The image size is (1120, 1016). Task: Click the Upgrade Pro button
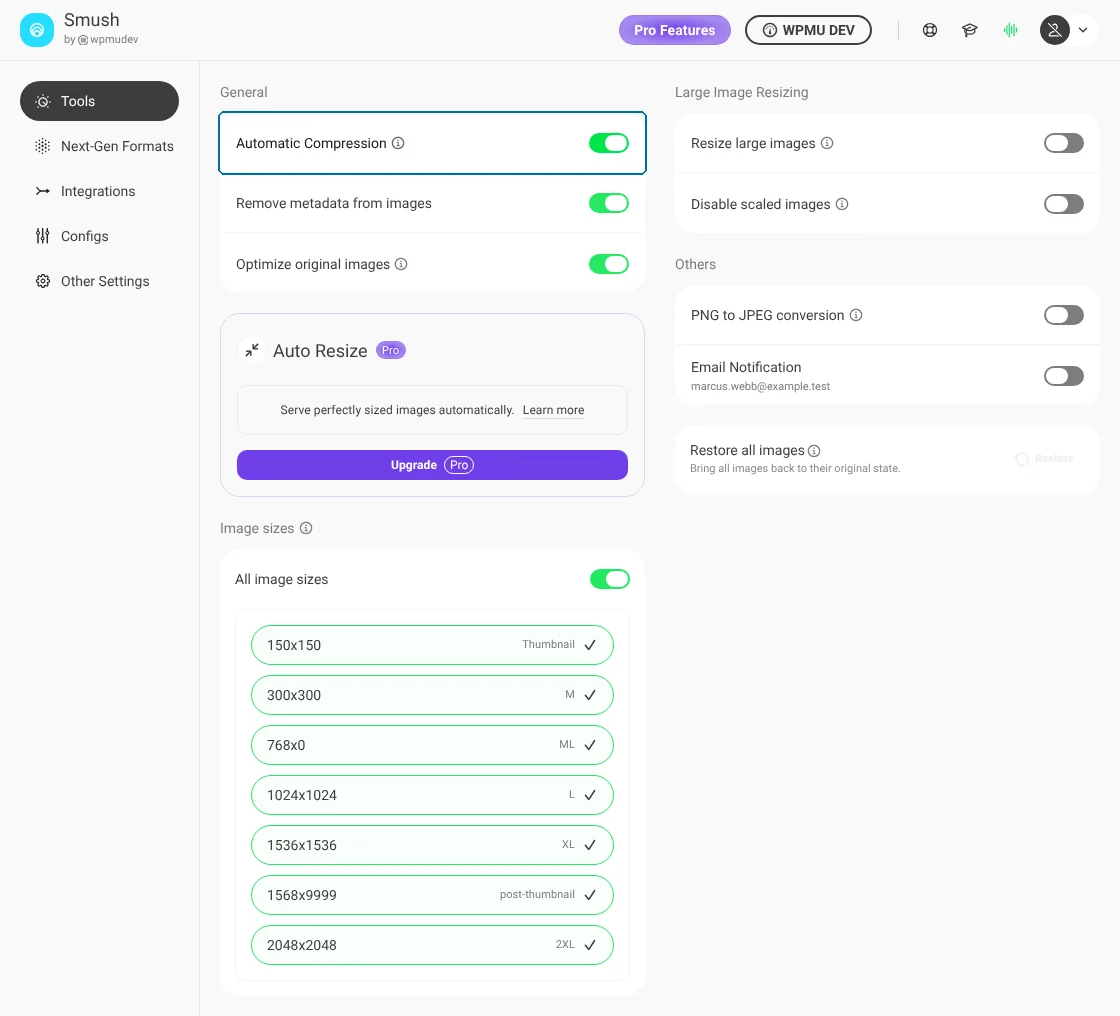[432, 465]
